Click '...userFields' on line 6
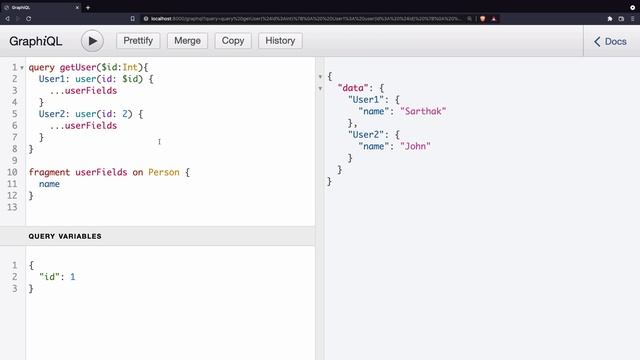Viewport: 640px width, 360px height. tap(83, 126)
